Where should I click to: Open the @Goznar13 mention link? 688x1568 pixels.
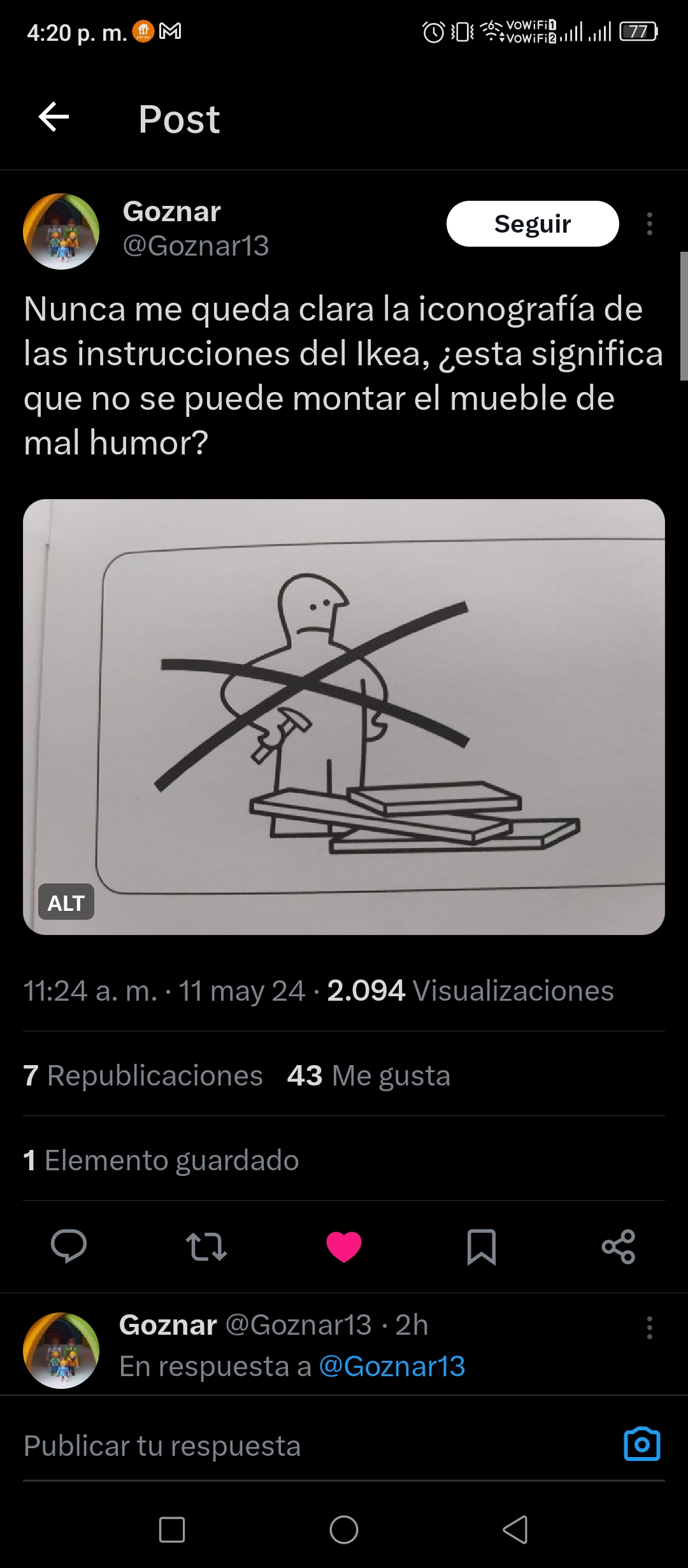click(x=392, y=1366)
